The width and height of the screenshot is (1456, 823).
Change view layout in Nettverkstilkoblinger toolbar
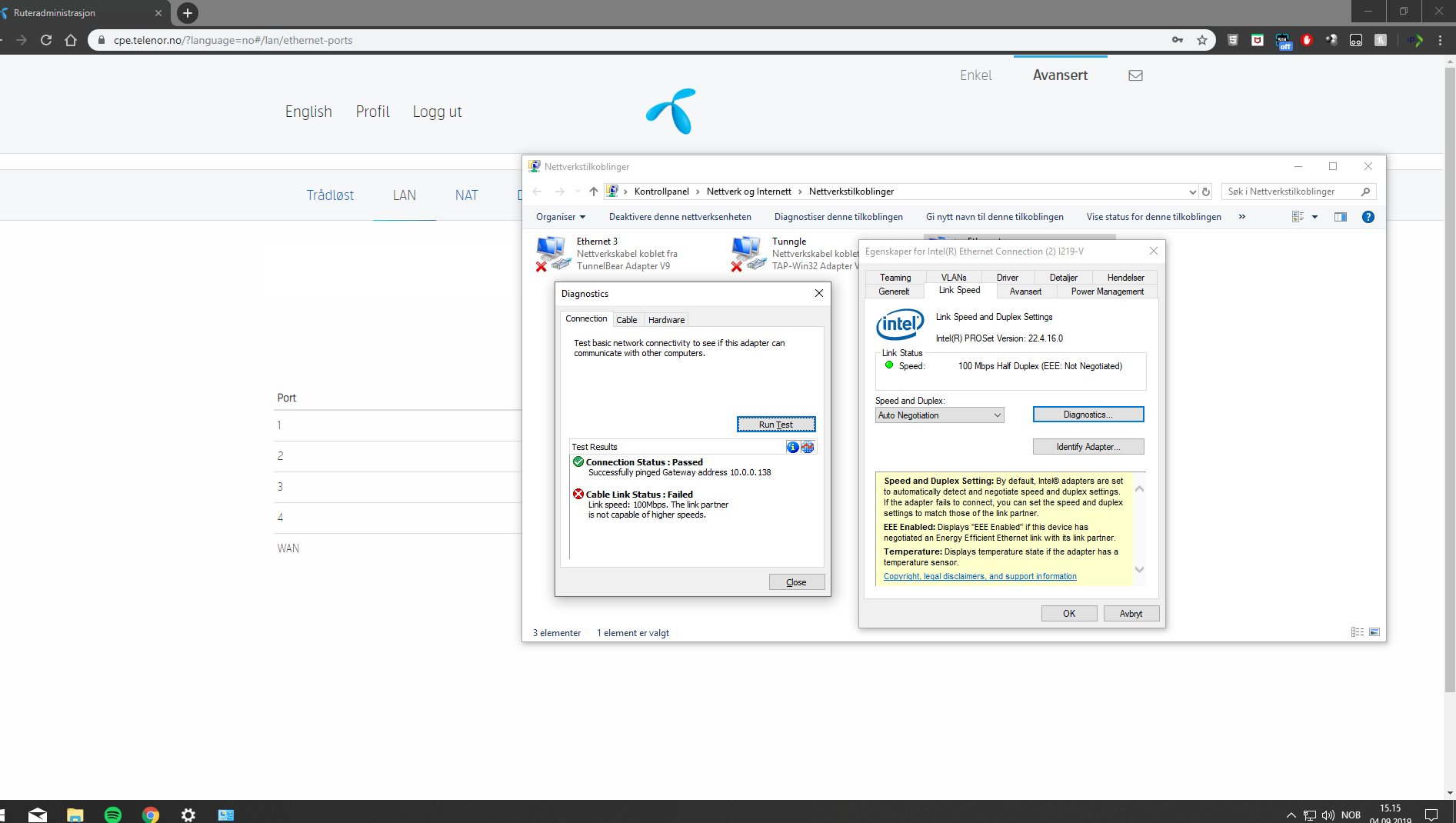click(1298, 217)
